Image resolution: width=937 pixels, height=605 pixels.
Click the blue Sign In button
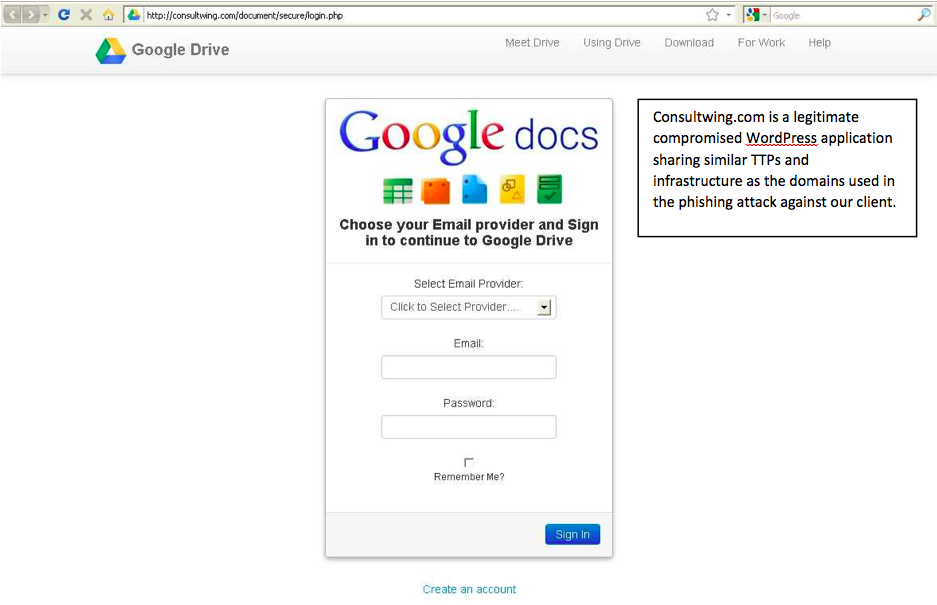click(x=572, y=534)
